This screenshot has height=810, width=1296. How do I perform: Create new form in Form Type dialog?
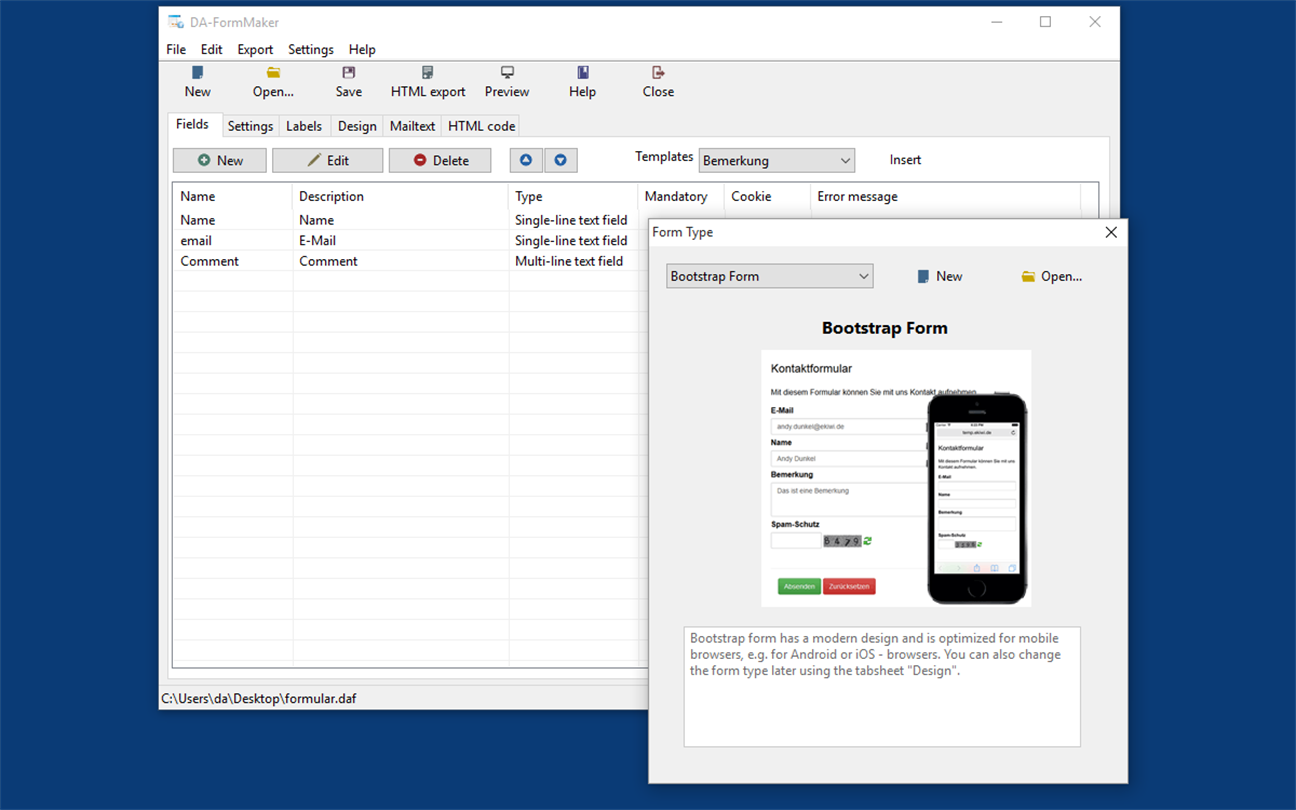[x=940, y=276]
